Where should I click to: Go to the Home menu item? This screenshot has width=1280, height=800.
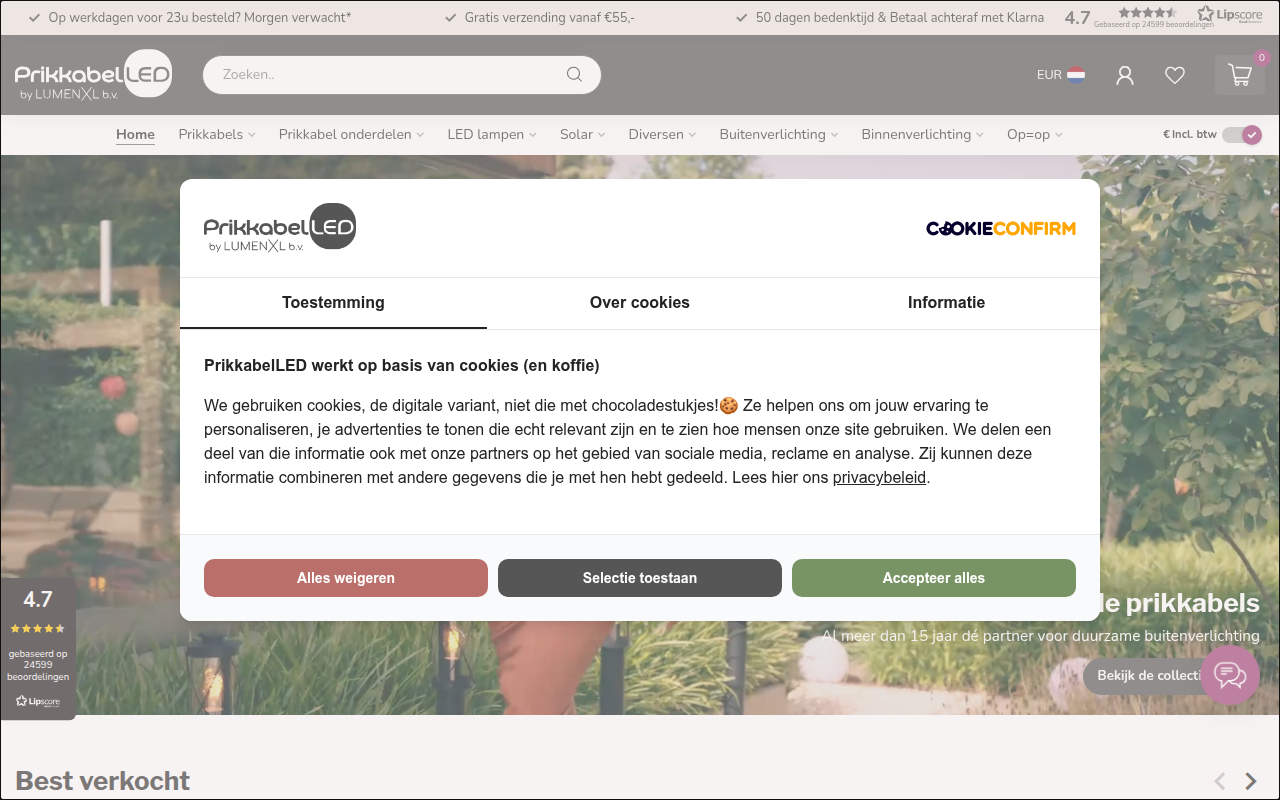pyautogui.click(x=135, y=135)
